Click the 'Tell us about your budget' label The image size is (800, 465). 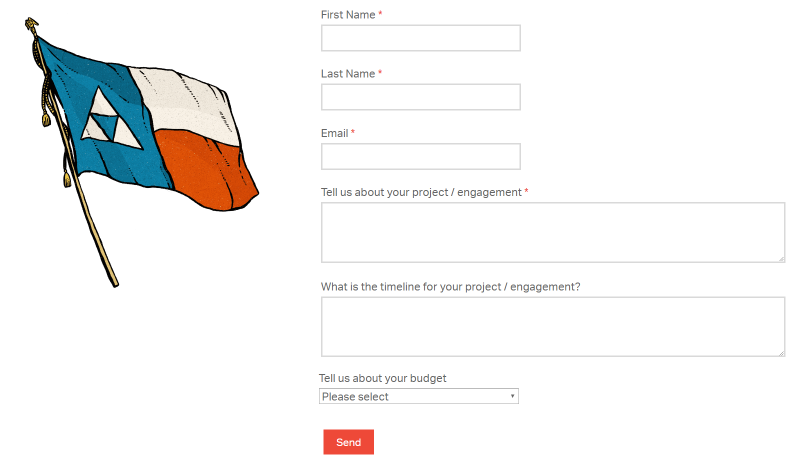click(383, 378)
